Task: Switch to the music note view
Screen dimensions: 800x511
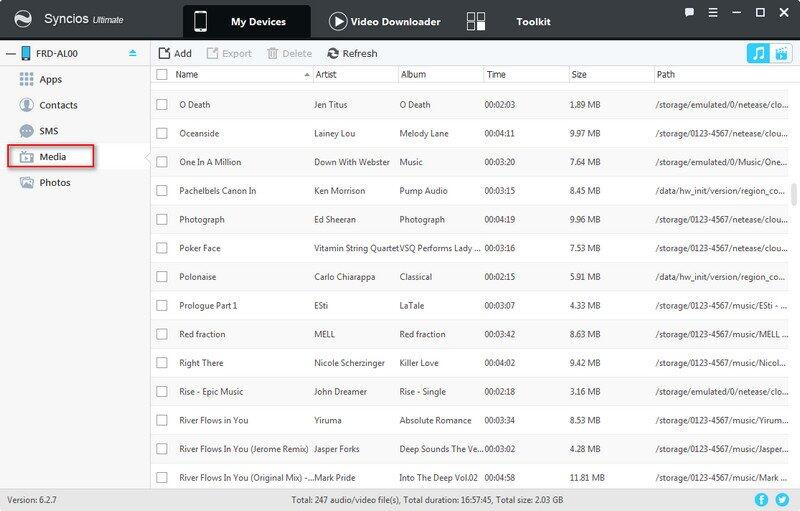Action: pyautogui.click(x=758, y=53)
